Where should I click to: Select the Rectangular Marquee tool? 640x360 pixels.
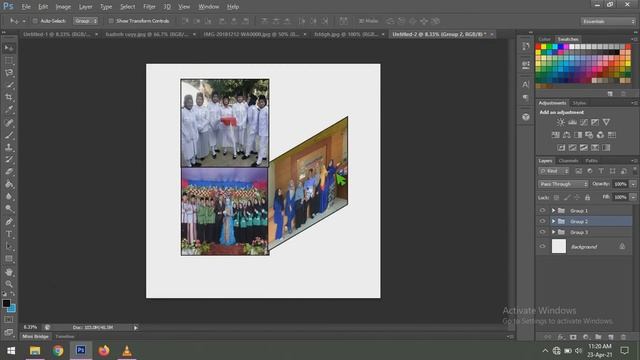[9, 60]
